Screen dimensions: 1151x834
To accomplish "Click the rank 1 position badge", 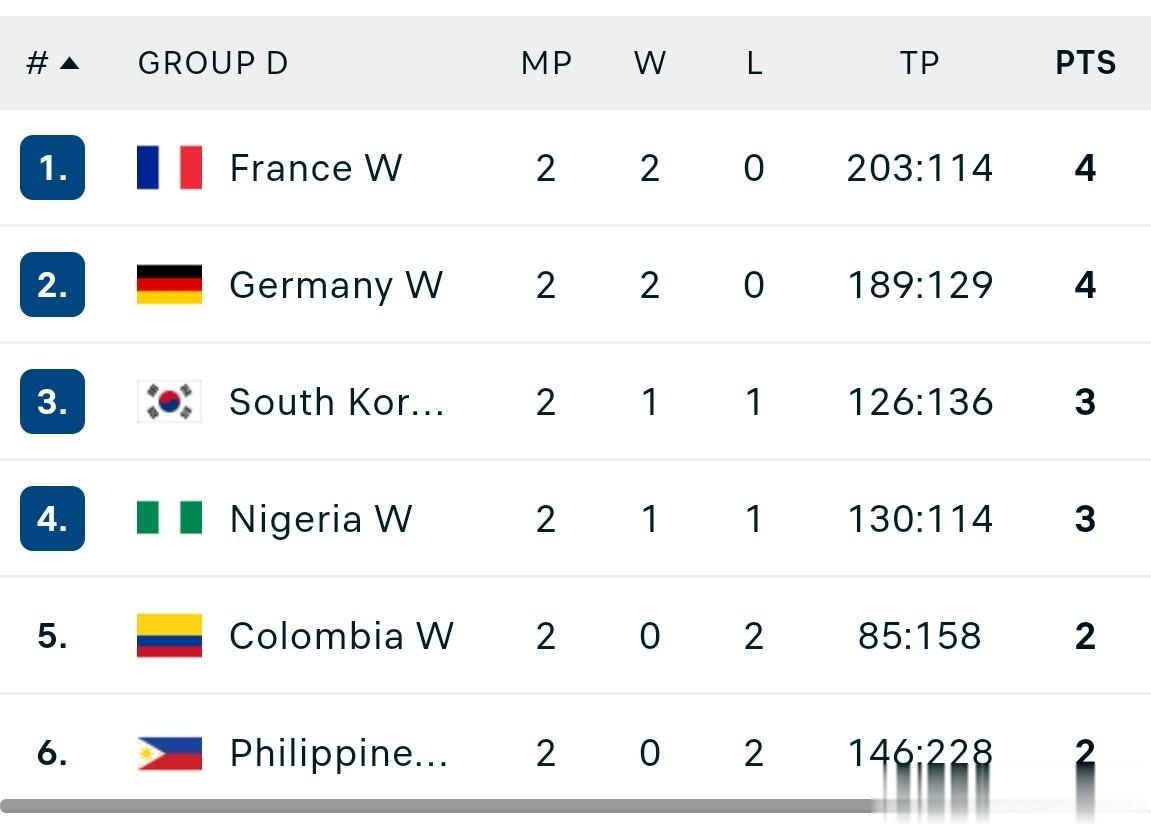I will click(x=52, y=168).
